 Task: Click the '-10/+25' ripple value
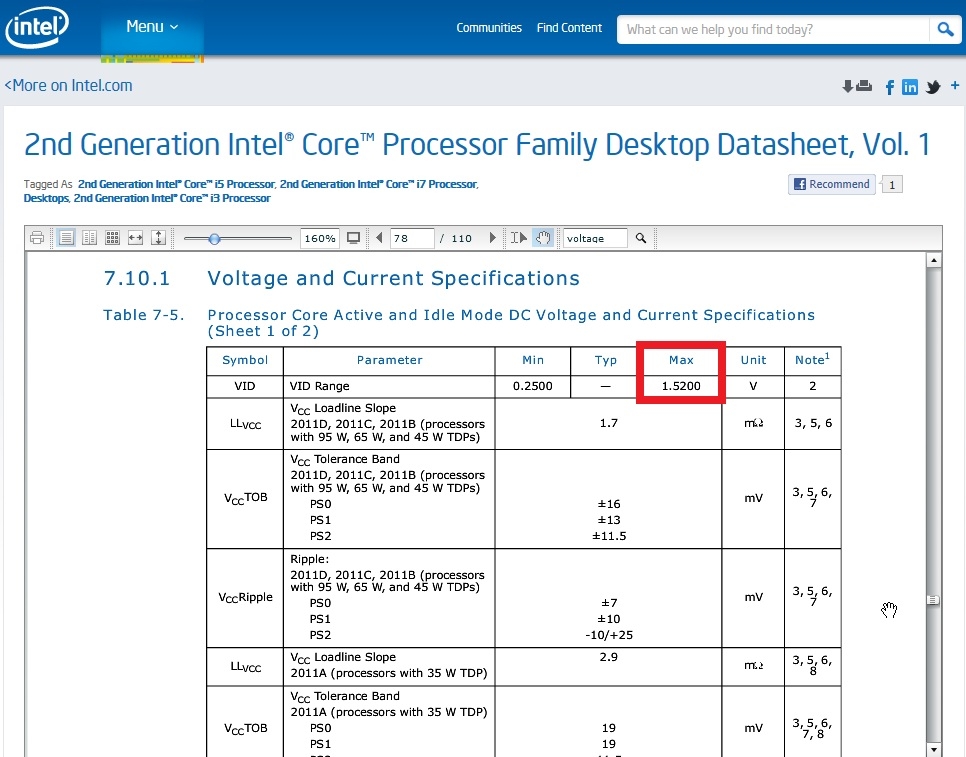coord(609,635)
